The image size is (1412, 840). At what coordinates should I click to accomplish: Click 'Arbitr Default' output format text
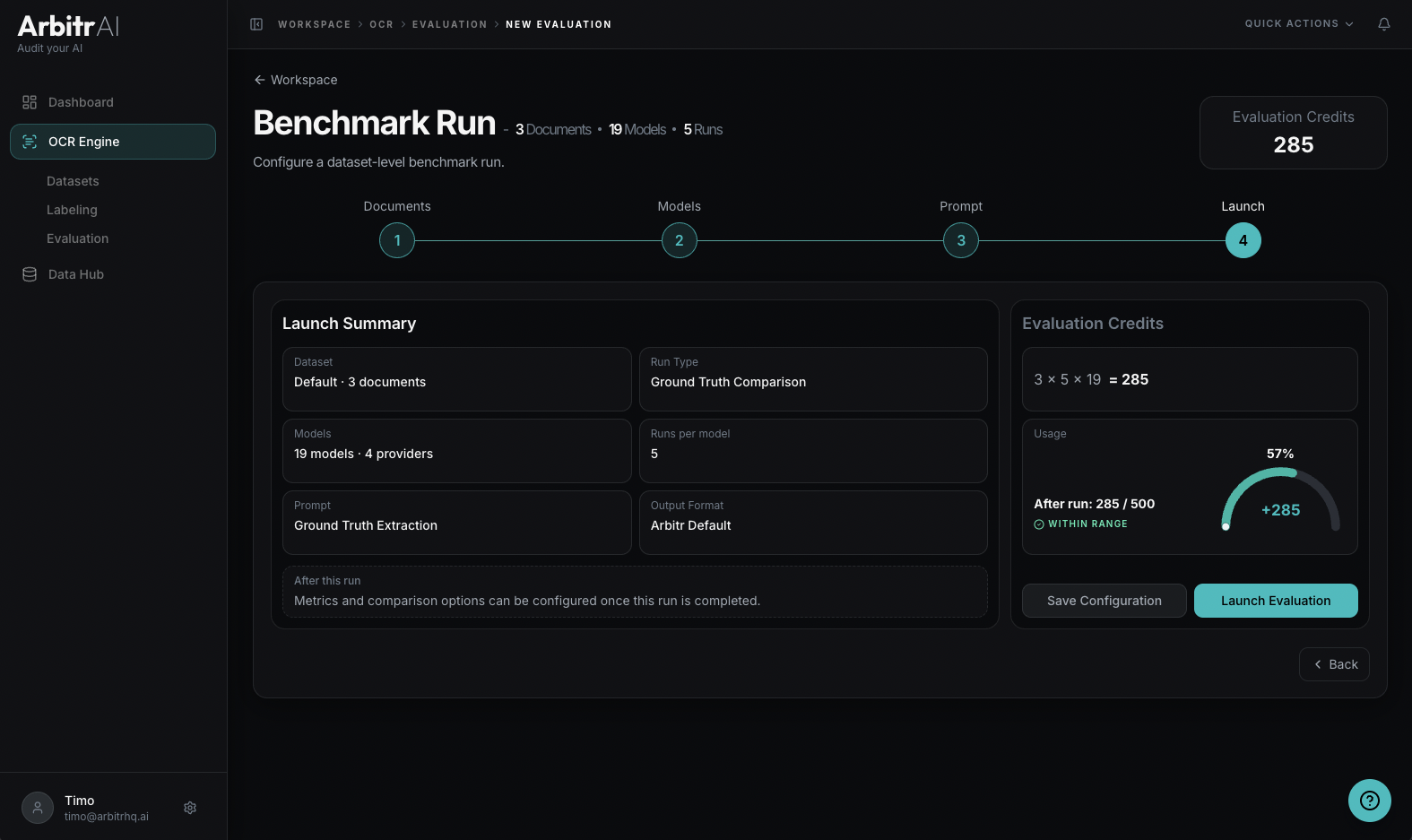[x=690, y=525]
